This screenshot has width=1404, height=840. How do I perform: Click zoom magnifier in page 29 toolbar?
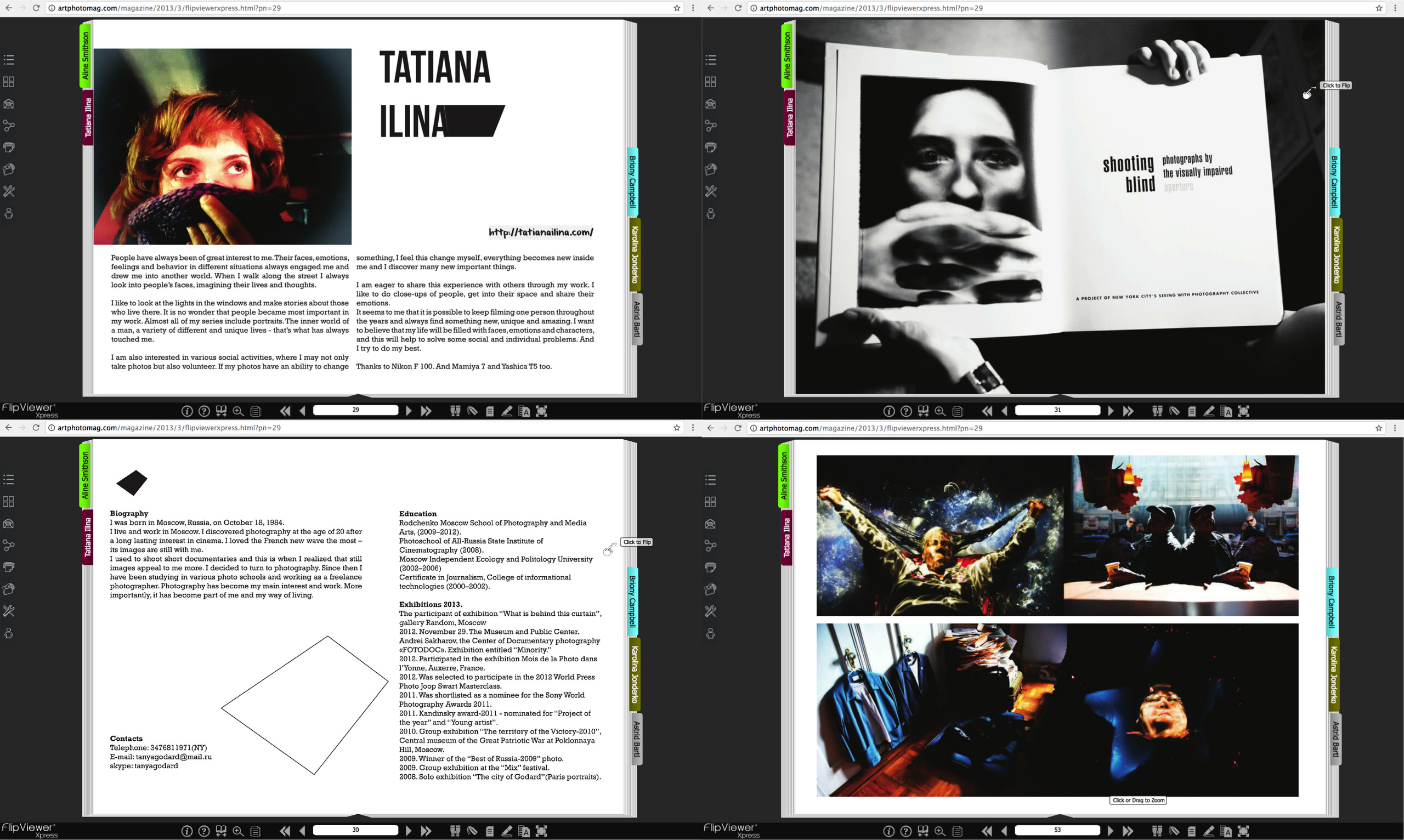tap(239, 411)
